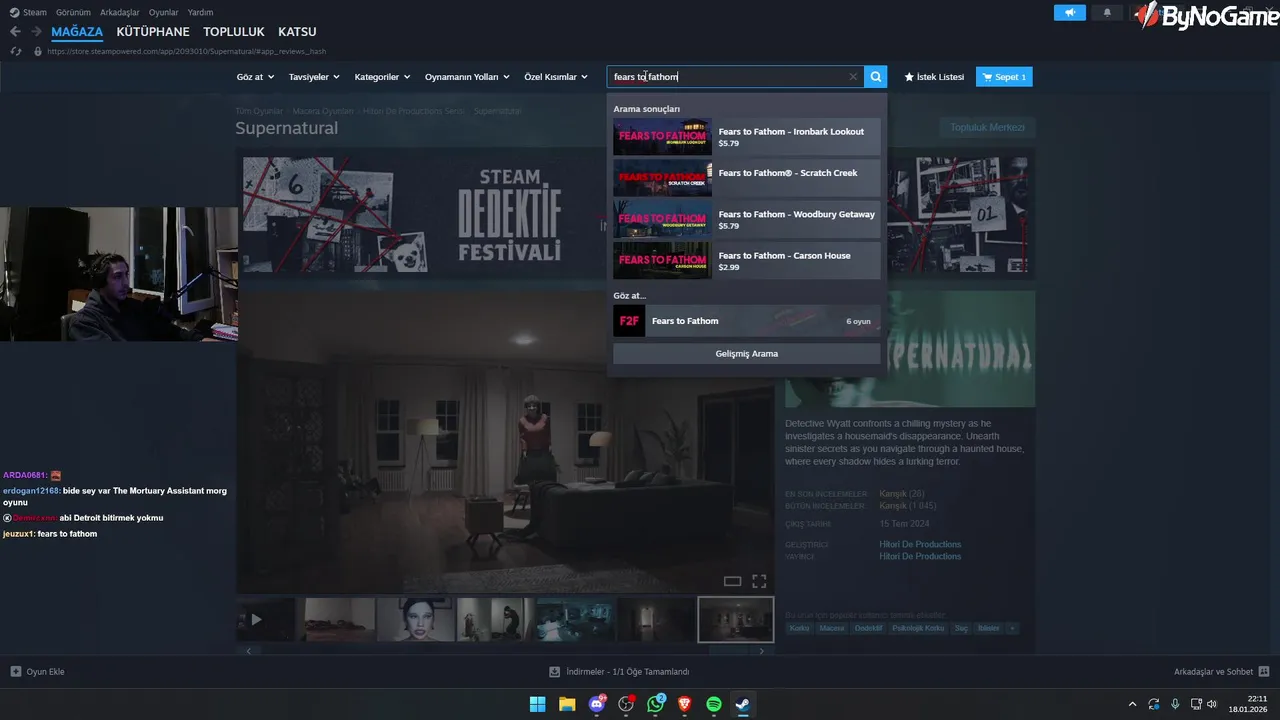Click the Topluluk Merkezi button
1280x720 pixels.
coord(987,128)
